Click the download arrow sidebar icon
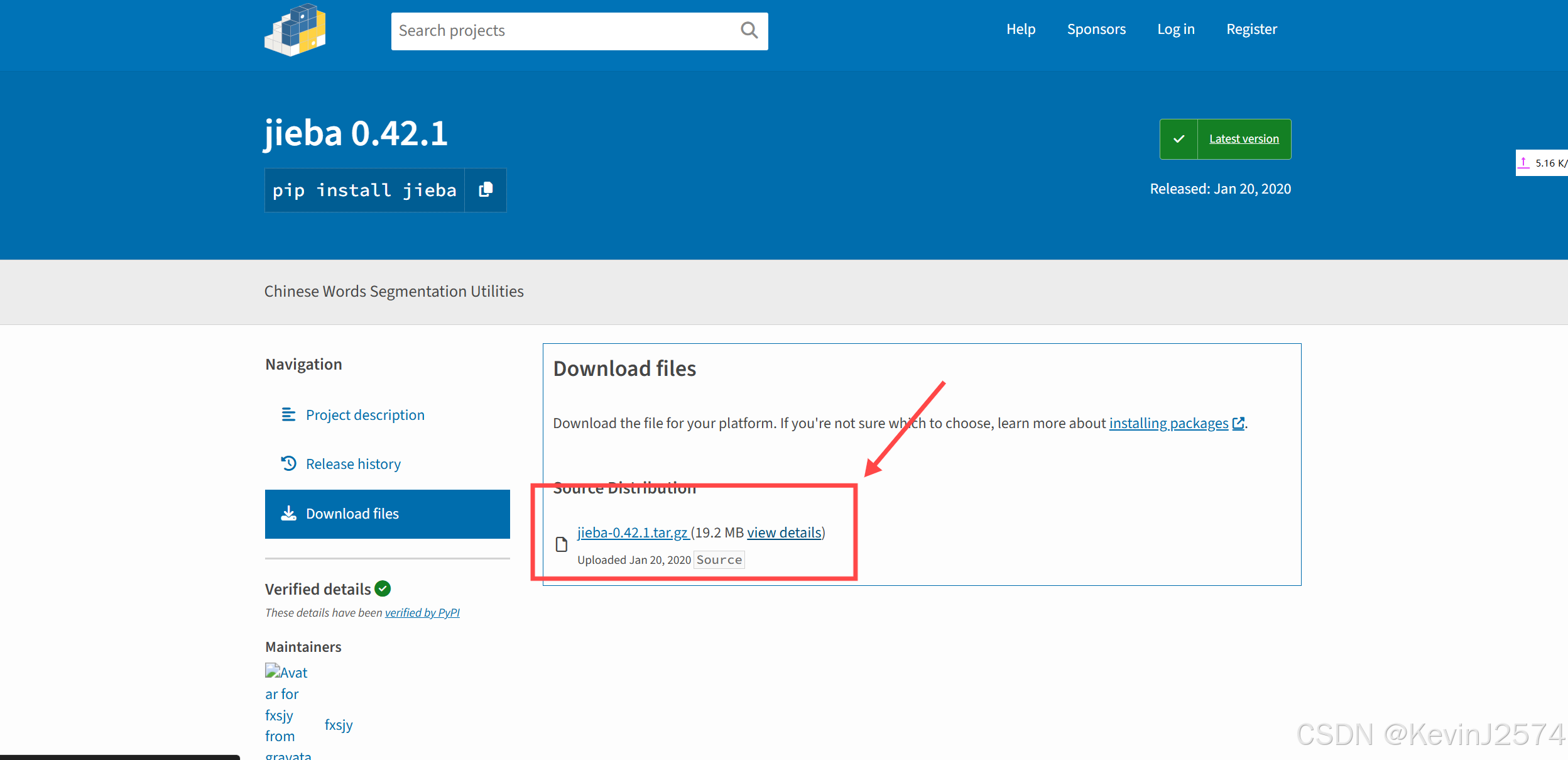Viewport: 1568px width, 760px height. pyautogui.click(x=288, y=514)
